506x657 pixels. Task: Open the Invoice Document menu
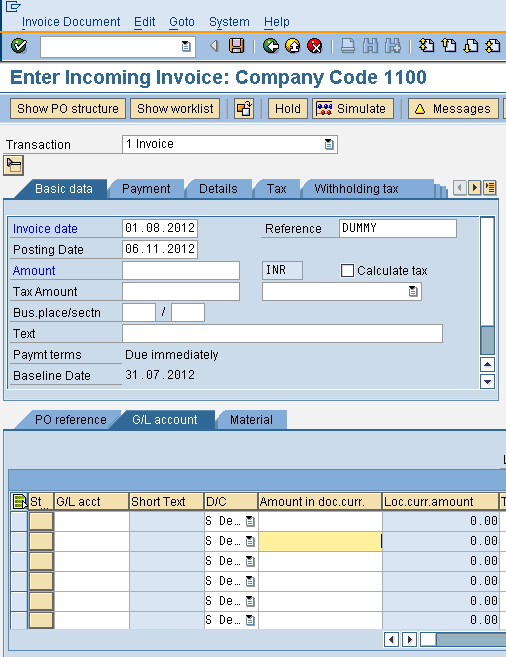tap(71, 22)
